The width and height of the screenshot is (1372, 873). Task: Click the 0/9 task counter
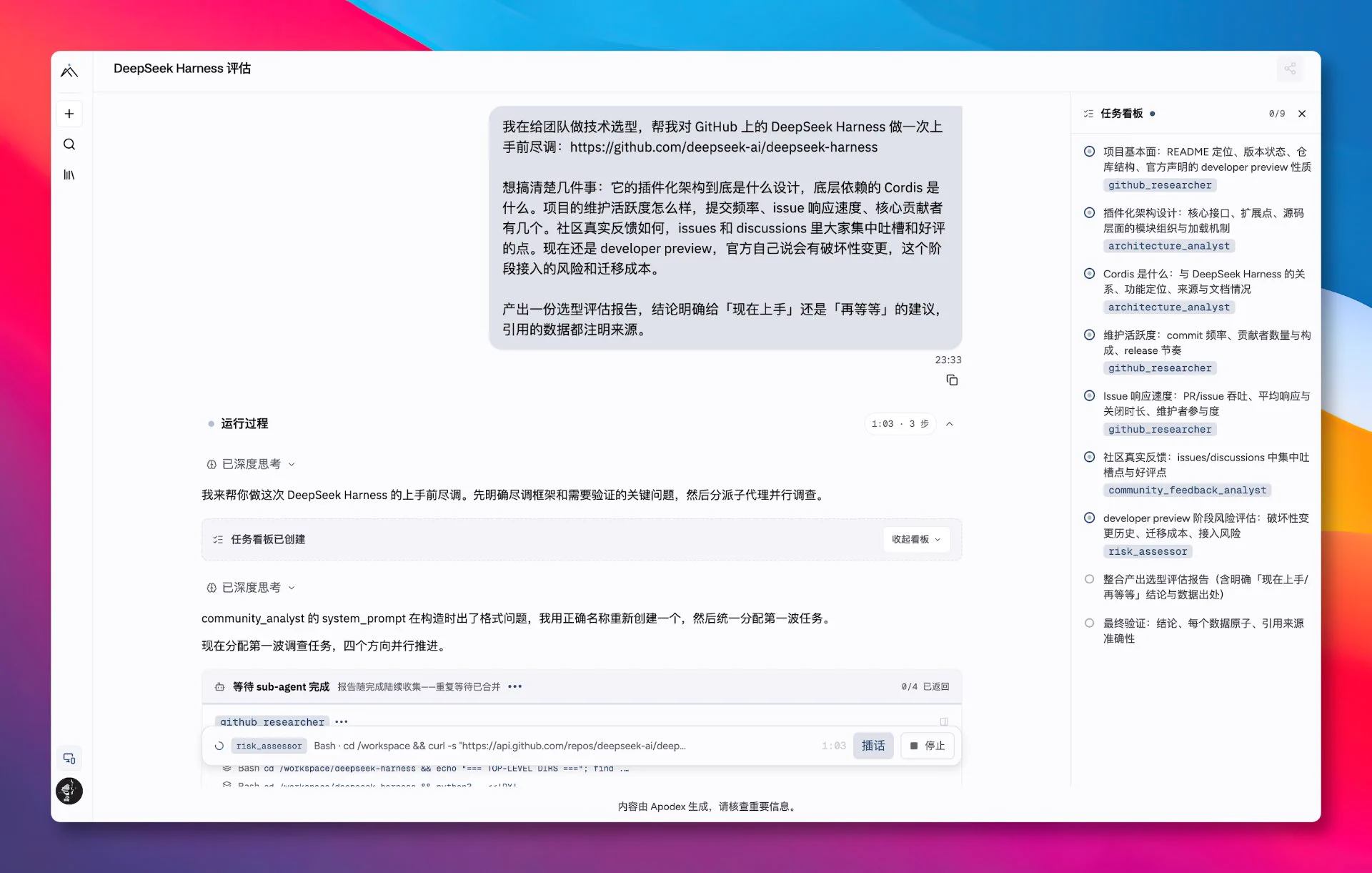1276,114
